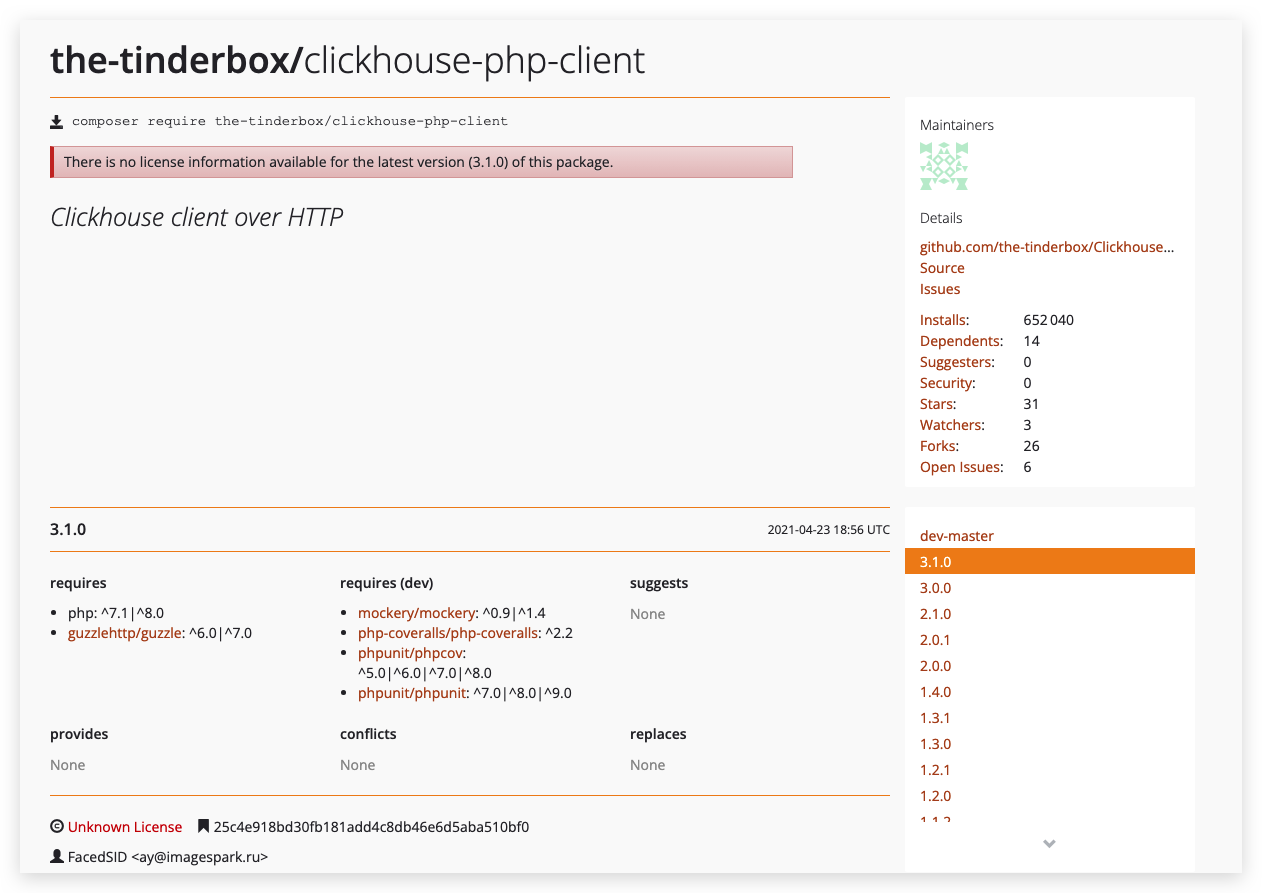The image size is (1262, 893).
Task: Click the 3.1.0 version heading
Action: click(x=68, y=530)
